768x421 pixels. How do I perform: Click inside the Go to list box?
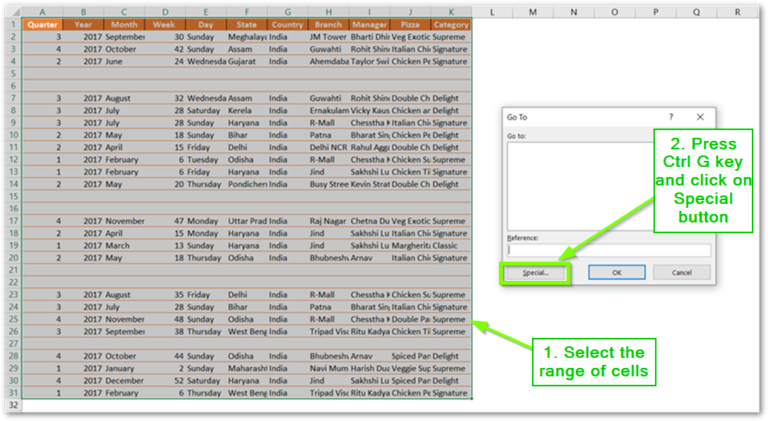[x=580, y=186]
